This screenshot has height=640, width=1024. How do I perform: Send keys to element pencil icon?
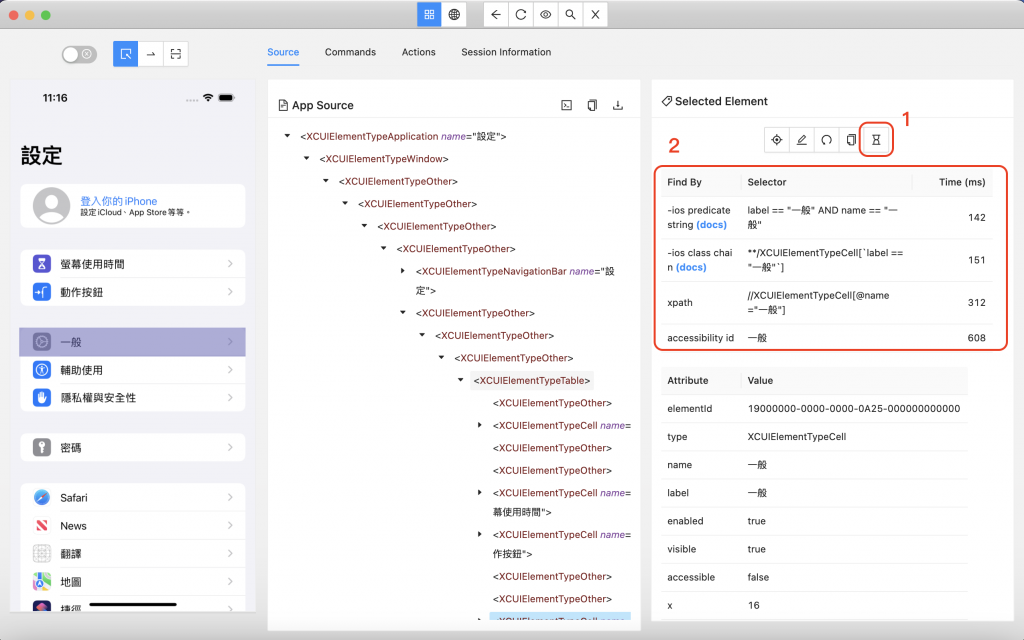801,140
